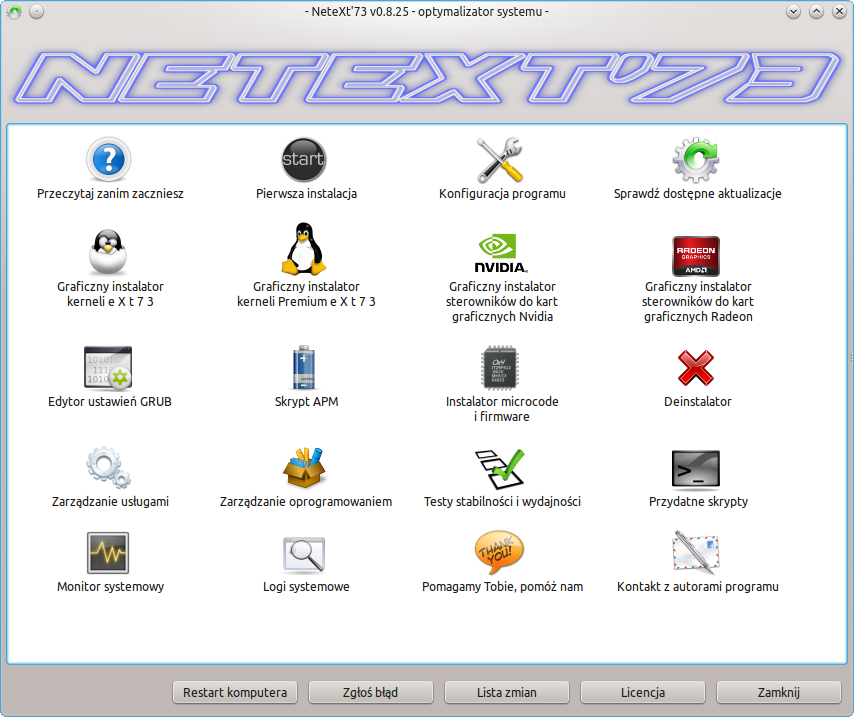Click the Zgłoś błąd button
The image size is (854, 717).
(370, 692)
